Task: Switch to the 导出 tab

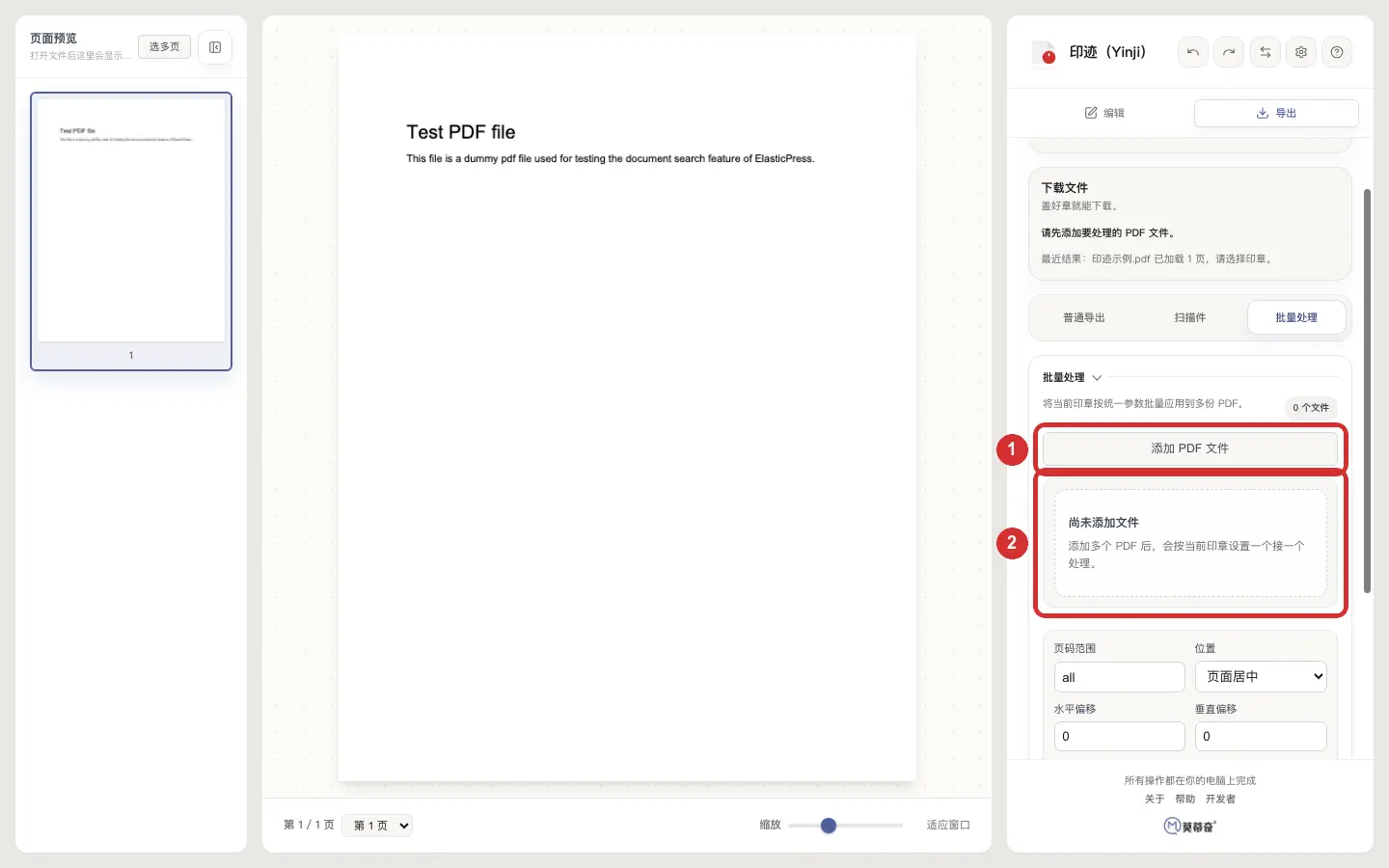Action: pos(1276,113)
